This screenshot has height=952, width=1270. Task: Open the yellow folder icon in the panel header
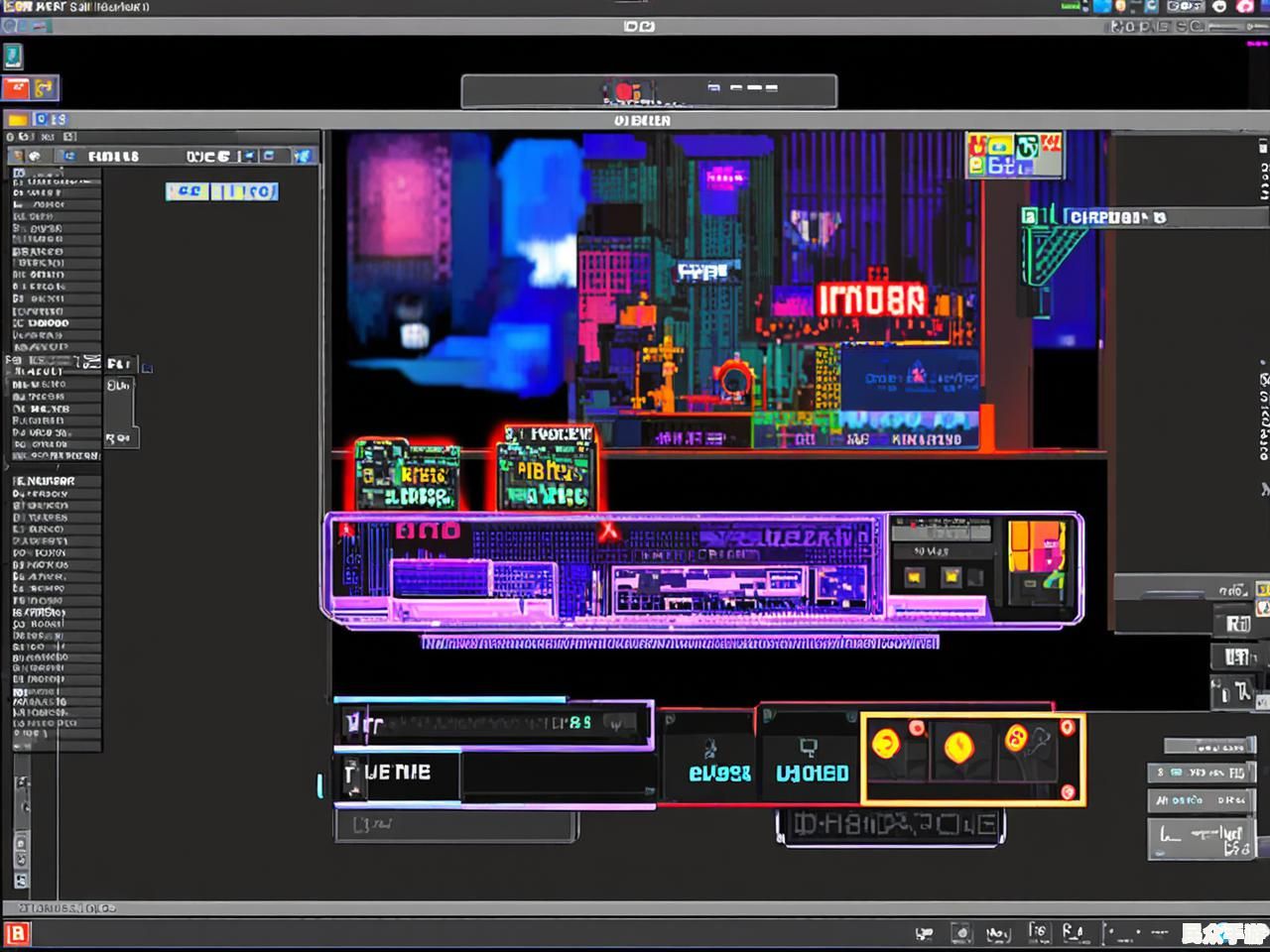[17, 120]
